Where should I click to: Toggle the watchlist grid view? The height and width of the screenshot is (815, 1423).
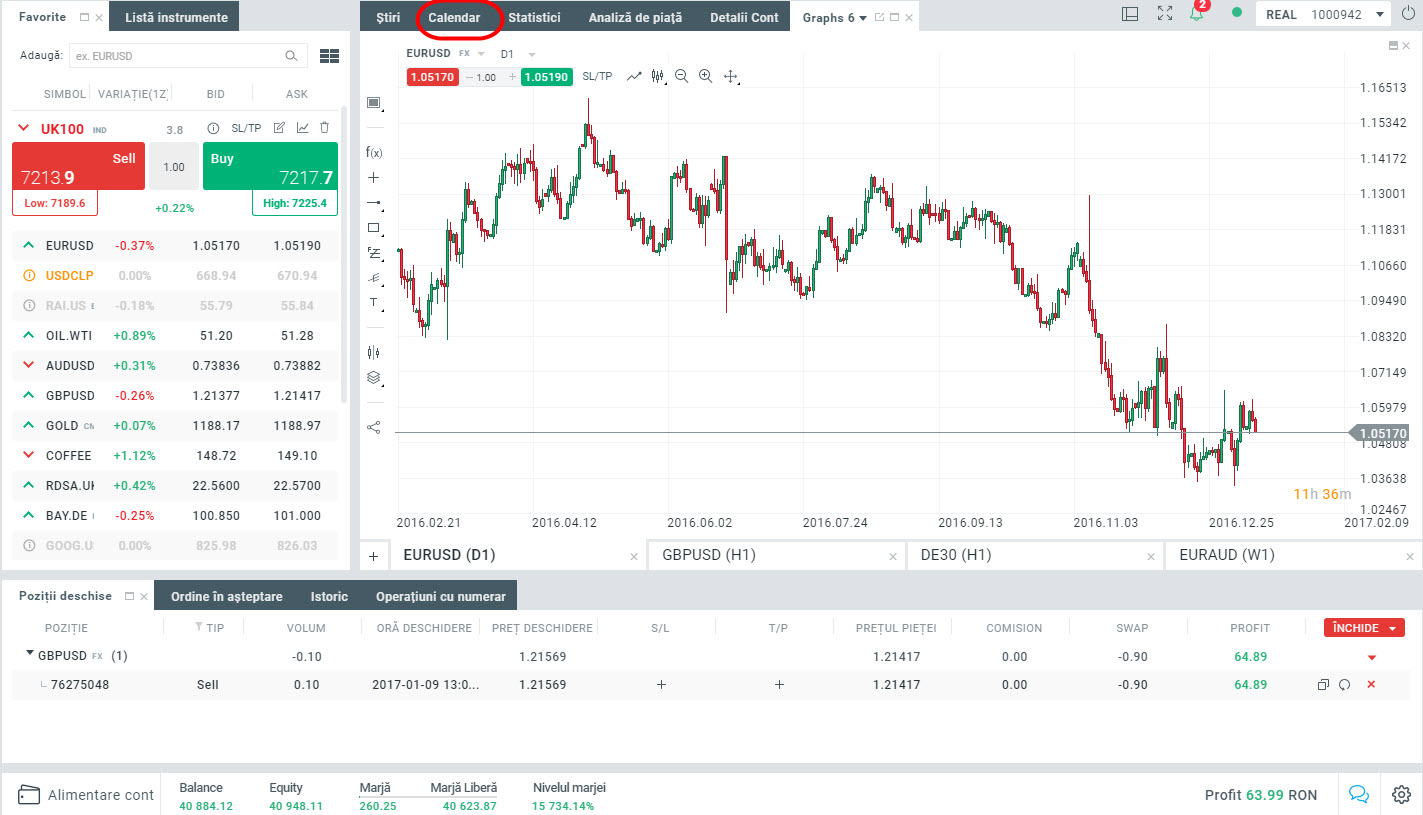coord(329,56)
